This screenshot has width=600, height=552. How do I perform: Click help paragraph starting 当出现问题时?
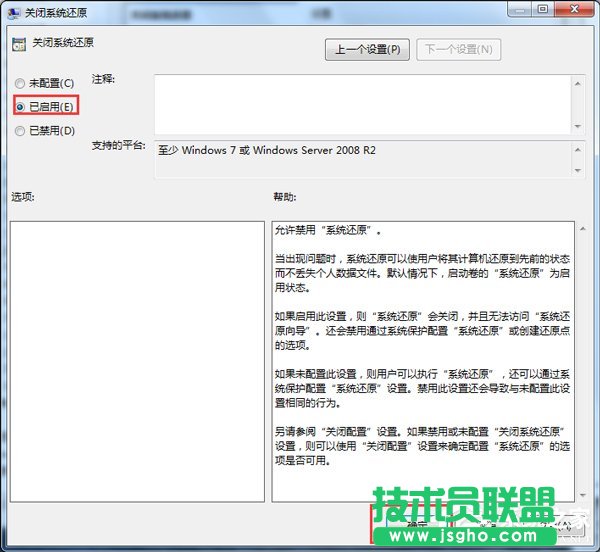(x=422, y=273)
